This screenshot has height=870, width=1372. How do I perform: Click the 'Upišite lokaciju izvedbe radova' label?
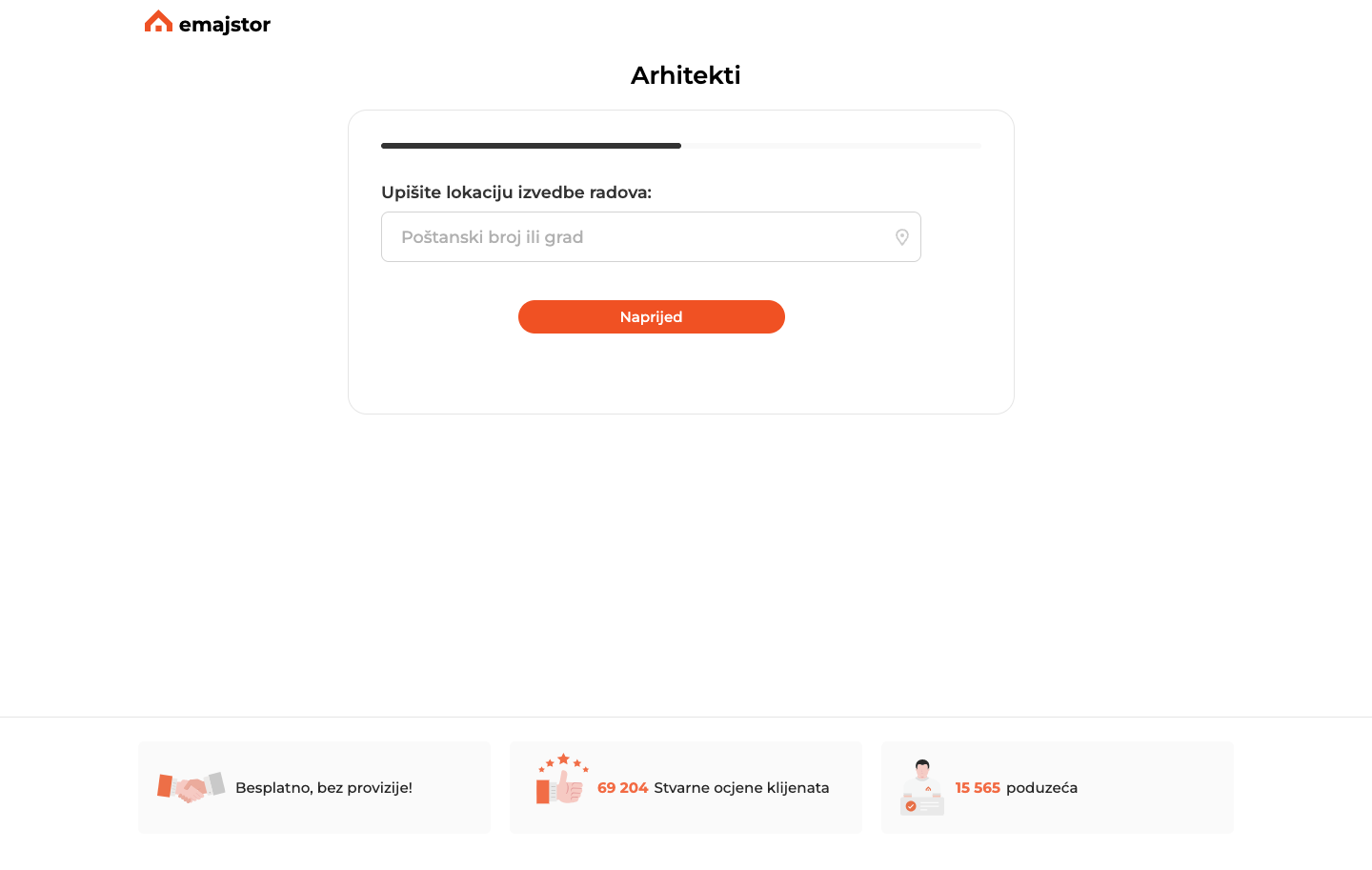[x=516, y=192]
